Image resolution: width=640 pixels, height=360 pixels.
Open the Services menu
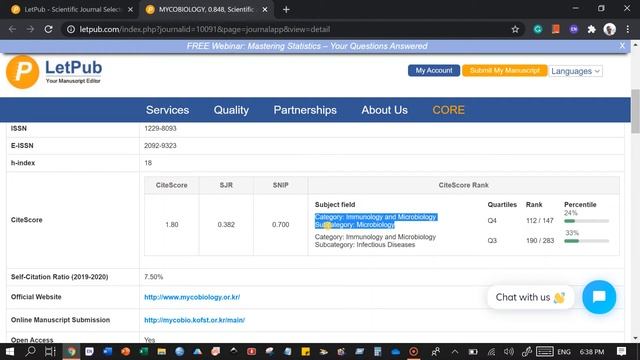click(x=167, y=110)
